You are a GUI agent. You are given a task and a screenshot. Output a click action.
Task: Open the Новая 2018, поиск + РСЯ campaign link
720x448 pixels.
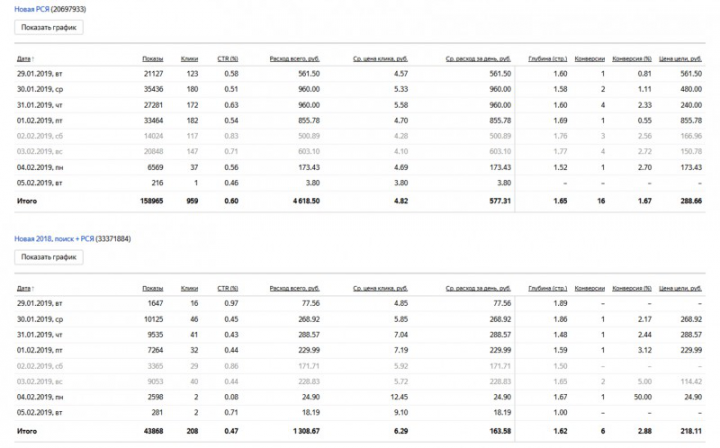point(62,240)
